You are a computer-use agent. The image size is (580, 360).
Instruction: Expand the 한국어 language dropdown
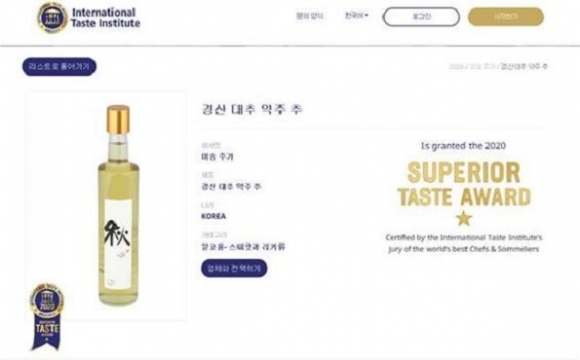(x=356, y=16)
